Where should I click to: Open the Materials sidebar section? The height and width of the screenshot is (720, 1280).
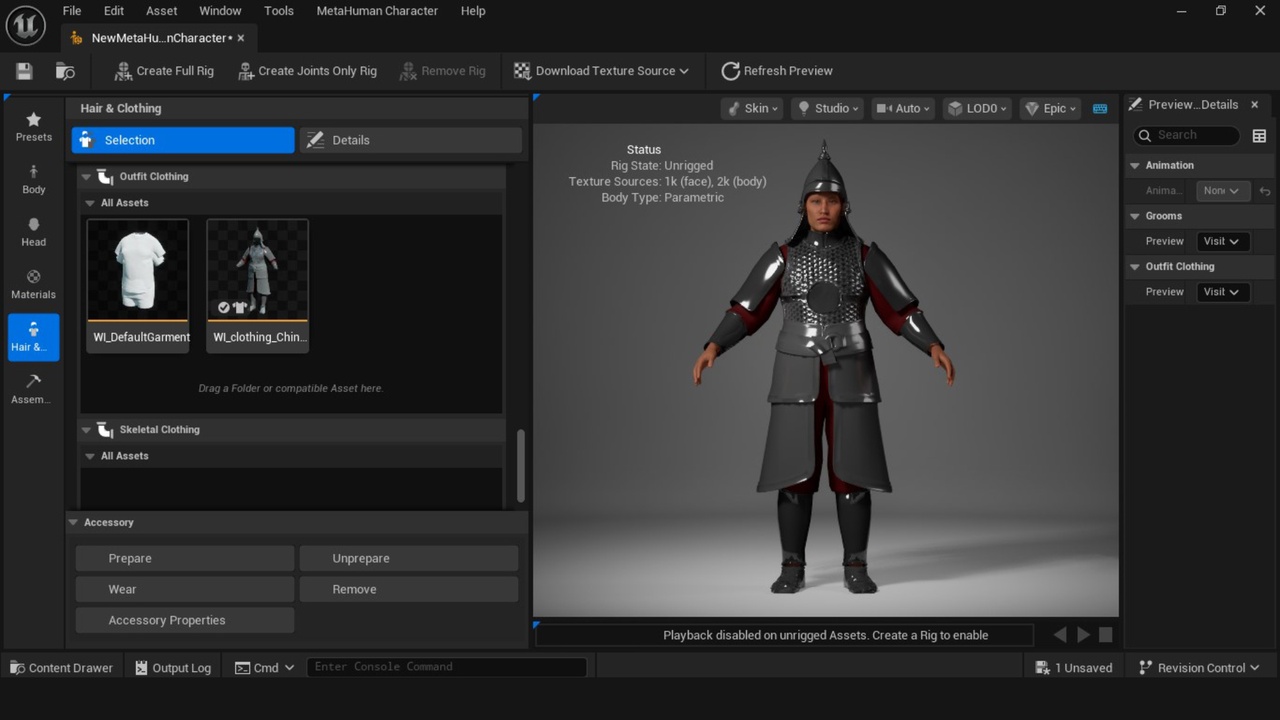tap(34, 285)
